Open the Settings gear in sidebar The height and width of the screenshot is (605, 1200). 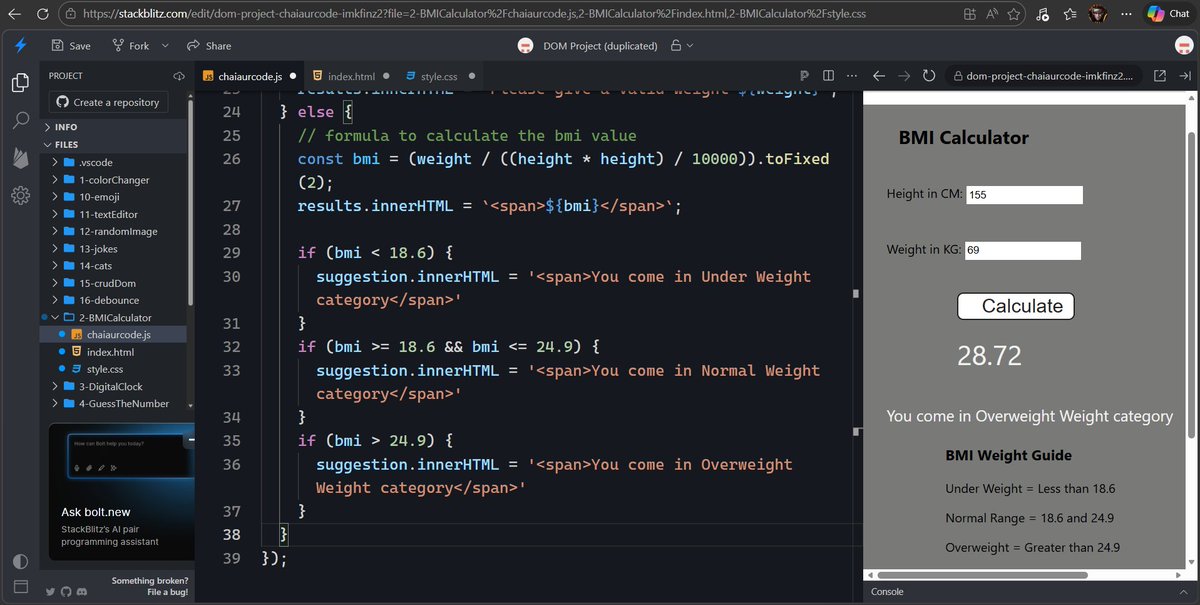coord(20,195)
